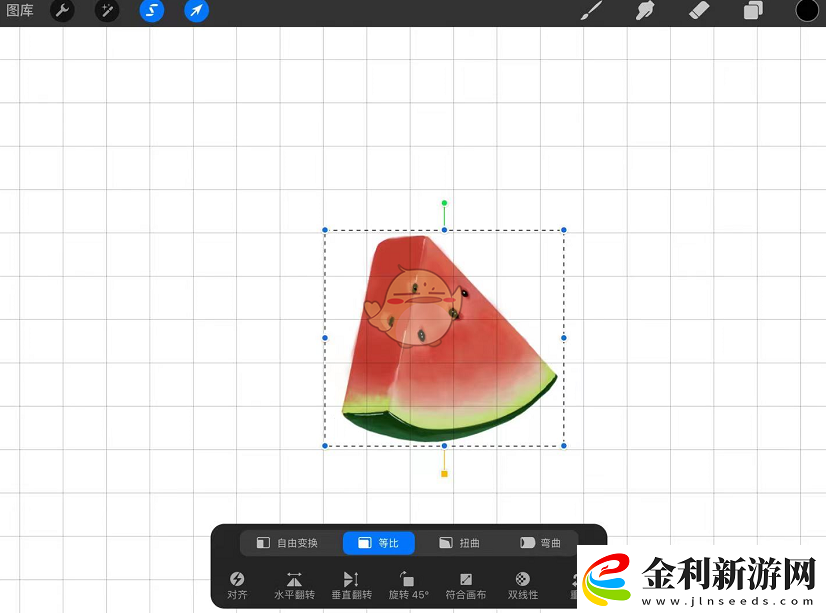Viewport: 827px width, 613px height.
Task: Toggle 对齐 snapping option
Action: (237, 583)
